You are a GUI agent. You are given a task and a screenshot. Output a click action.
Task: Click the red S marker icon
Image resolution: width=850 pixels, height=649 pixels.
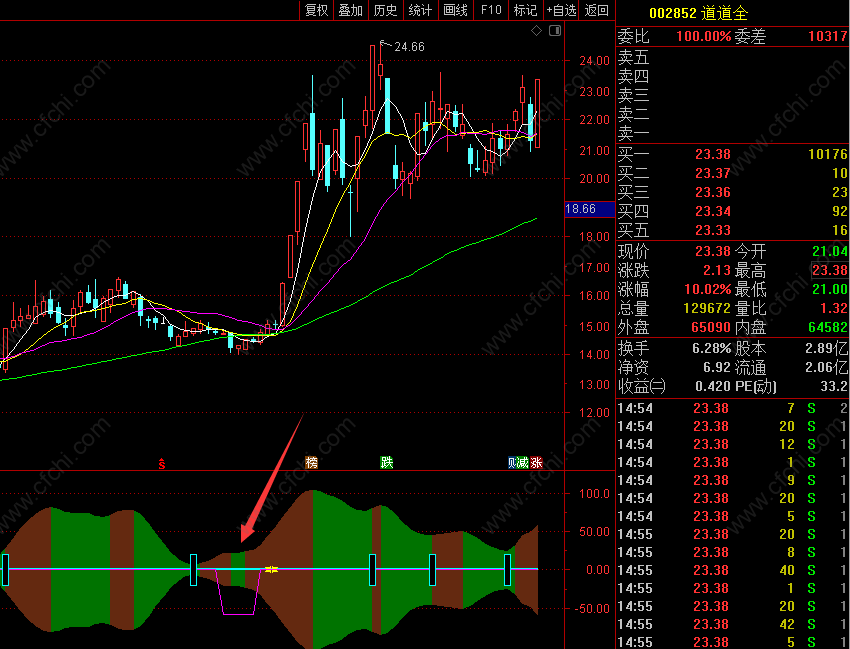(x=162, y=464)
